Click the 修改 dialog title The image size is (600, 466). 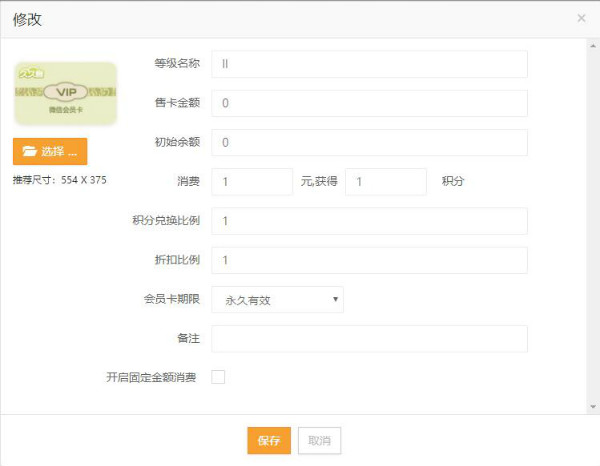[27, 19]
